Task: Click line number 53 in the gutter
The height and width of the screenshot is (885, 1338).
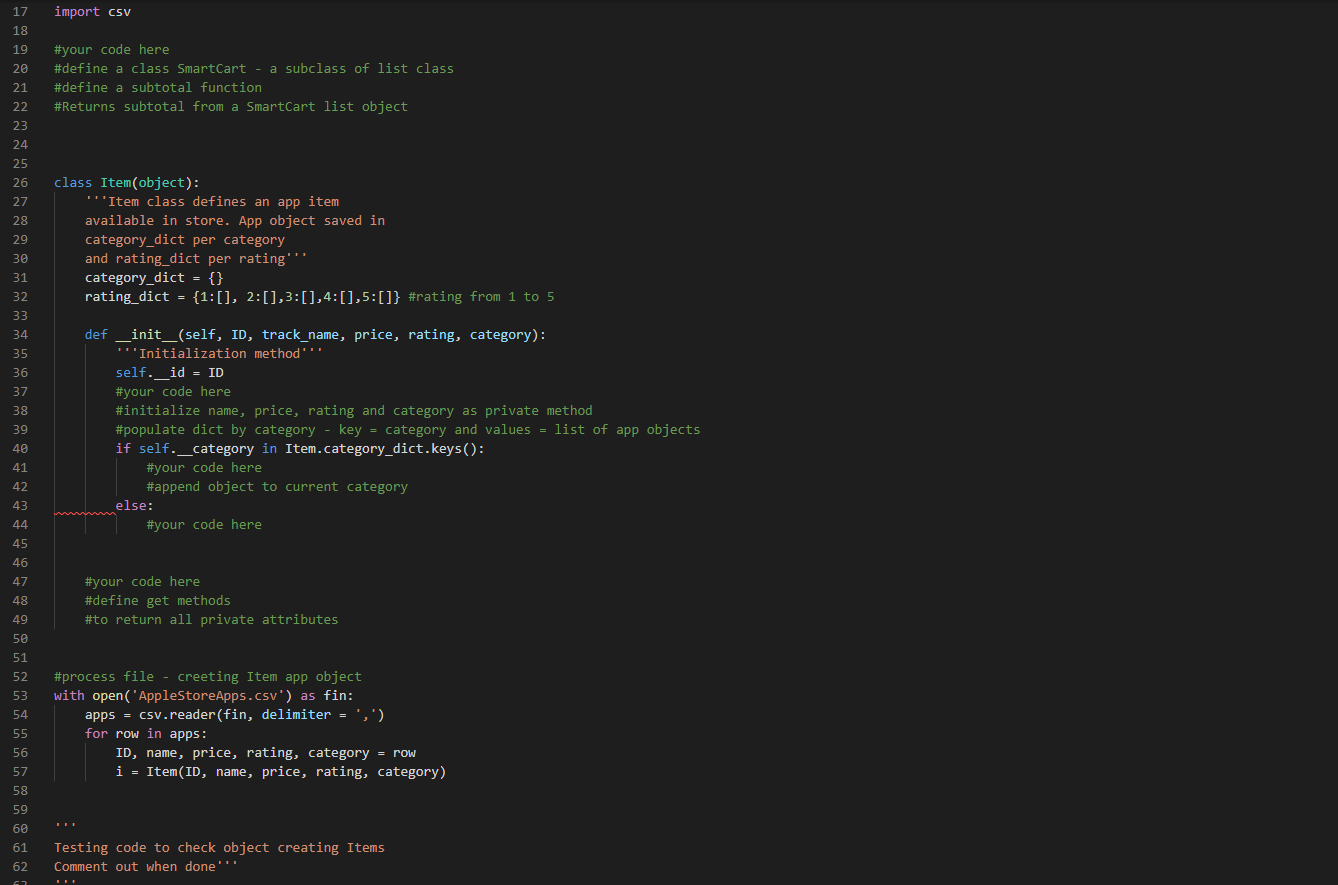Action: (20, 696)
